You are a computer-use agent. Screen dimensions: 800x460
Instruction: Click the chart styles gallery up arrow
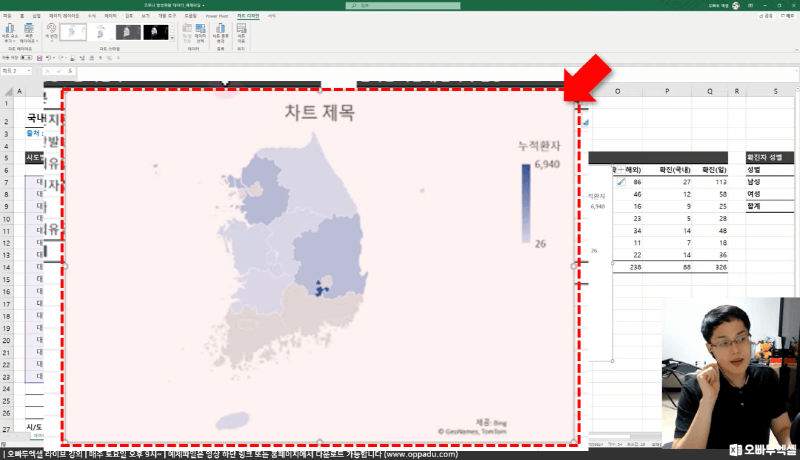(172, 25)
